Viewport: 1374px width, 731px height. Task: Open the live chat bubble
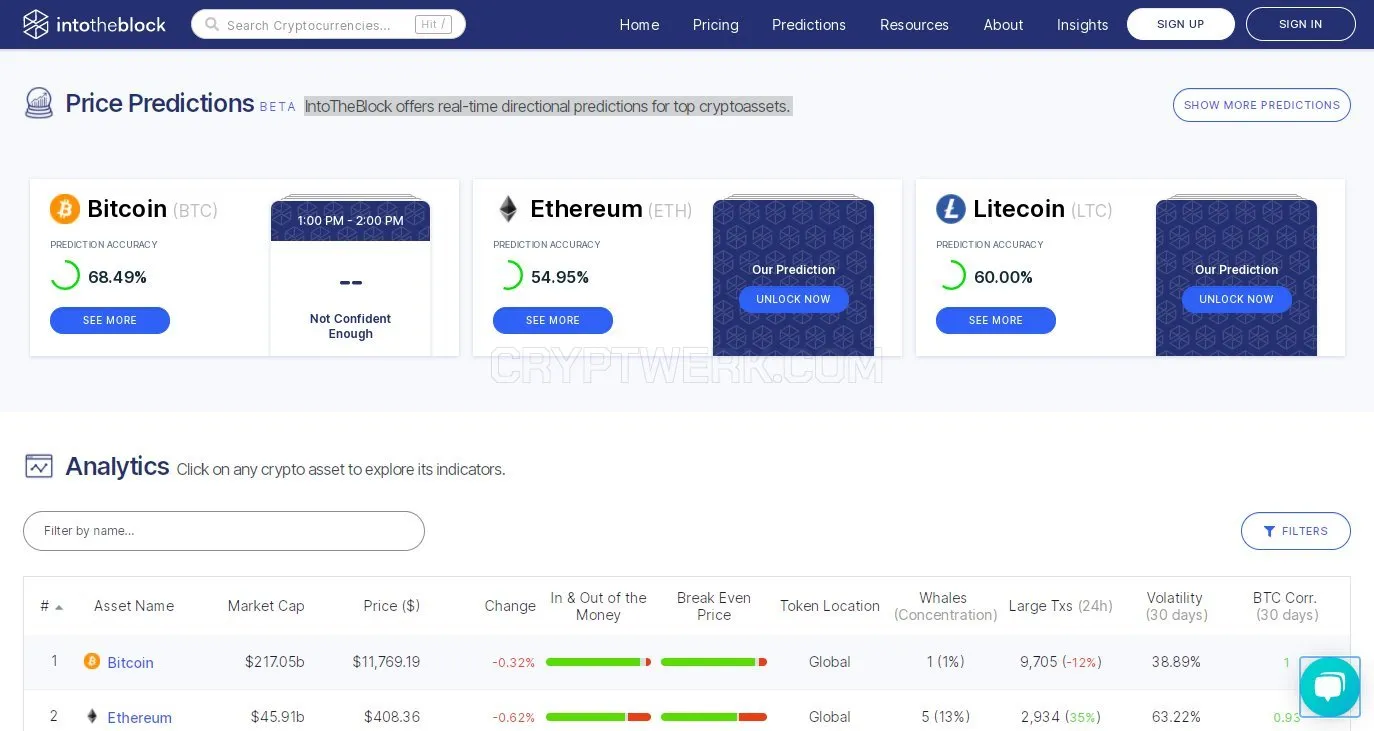pos(1330,687)
